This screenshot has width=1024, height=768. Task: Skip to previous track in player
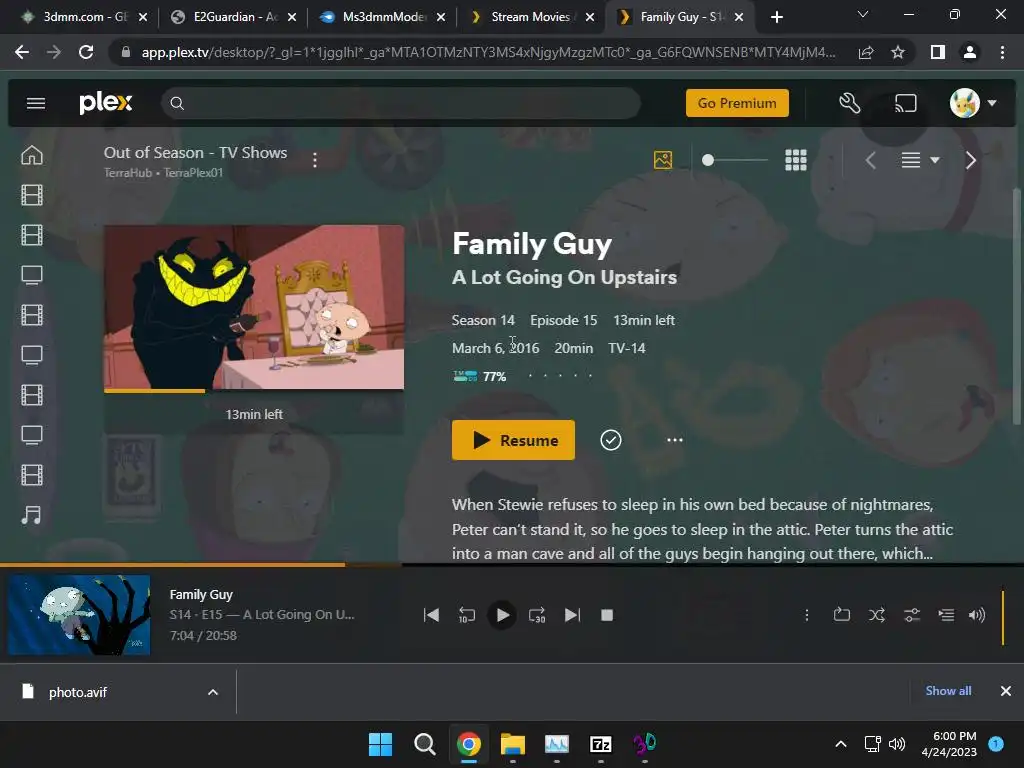431,615
